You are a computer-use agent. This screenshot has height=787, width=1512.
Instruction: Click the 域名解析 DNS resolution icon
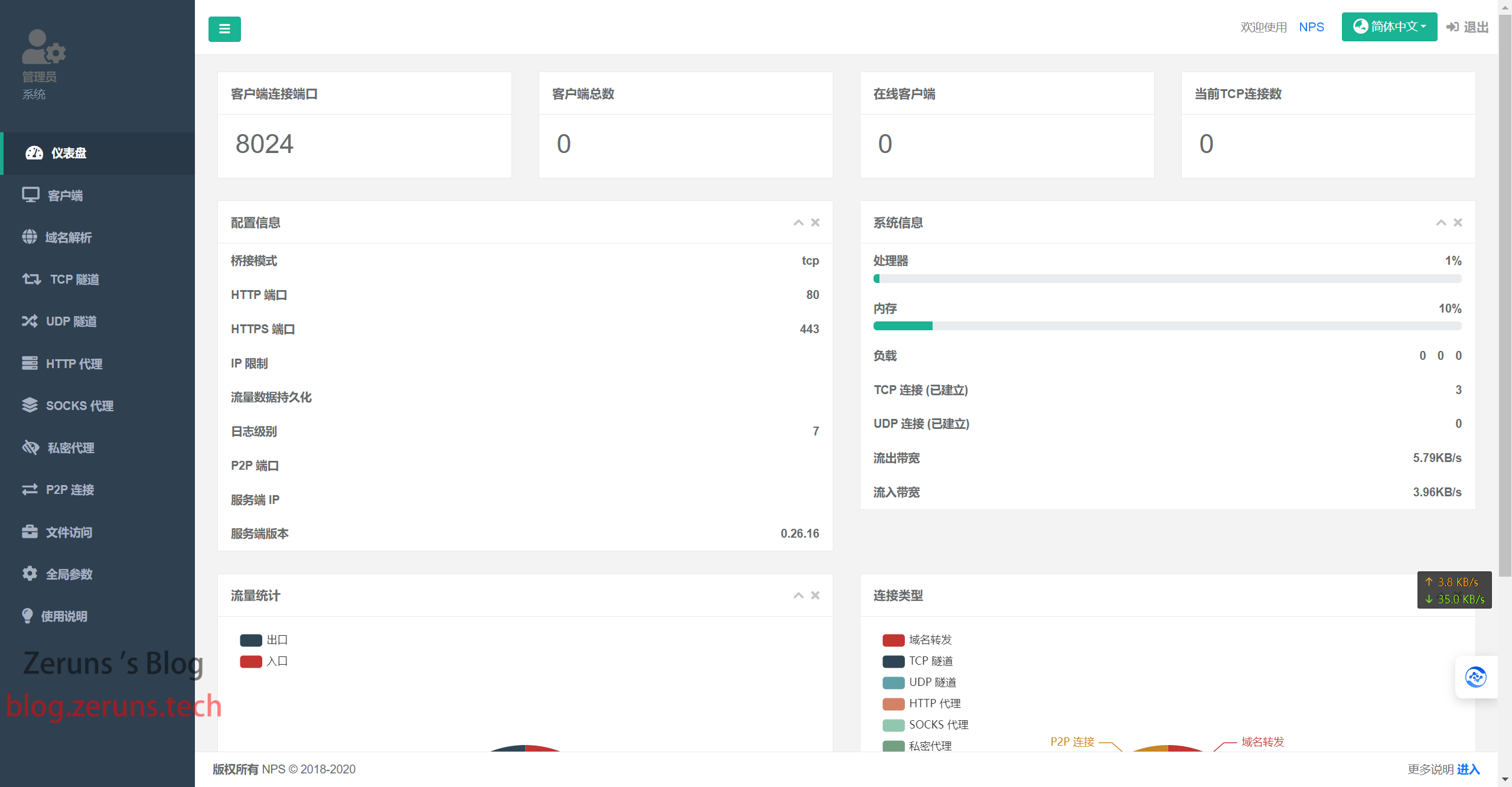click(29, 237)
